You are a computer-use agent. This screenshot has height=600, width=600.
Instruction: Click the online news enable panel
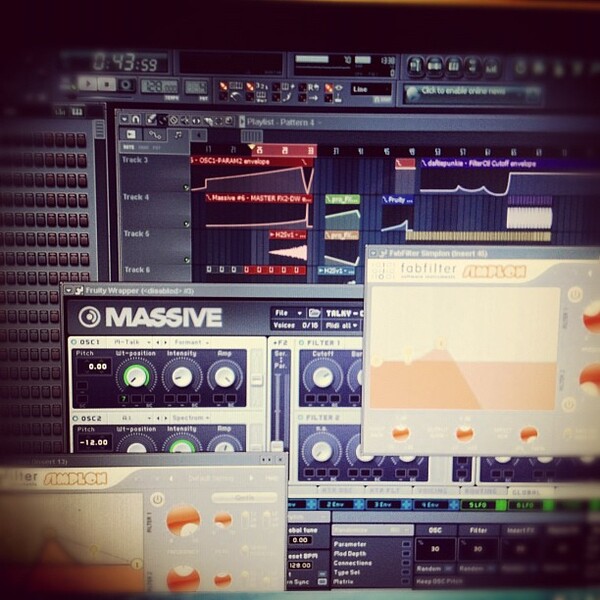pos(472,93)
